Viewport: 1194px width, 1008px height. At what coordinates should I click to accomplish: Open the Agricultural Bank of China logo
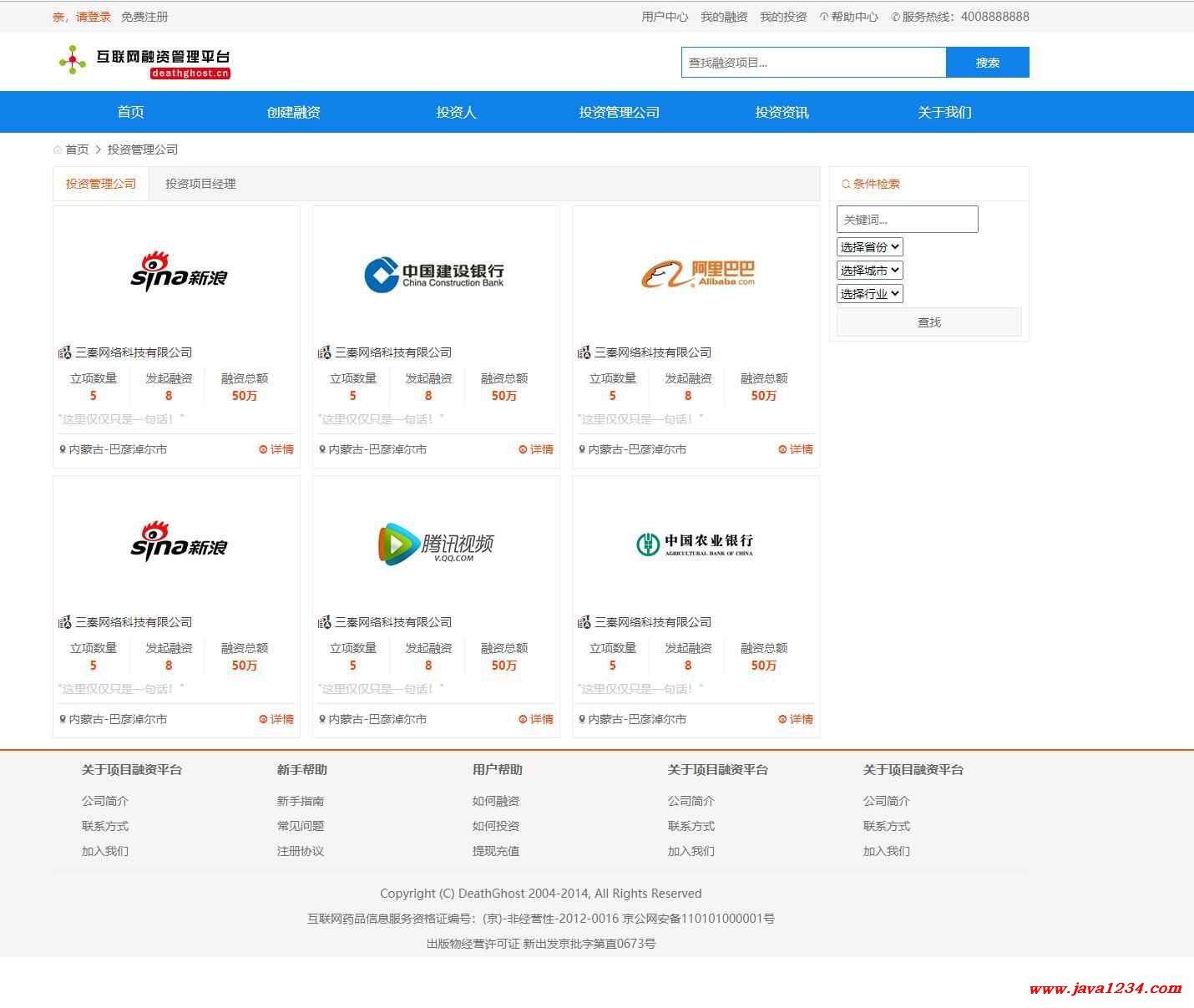pos(695,544)
